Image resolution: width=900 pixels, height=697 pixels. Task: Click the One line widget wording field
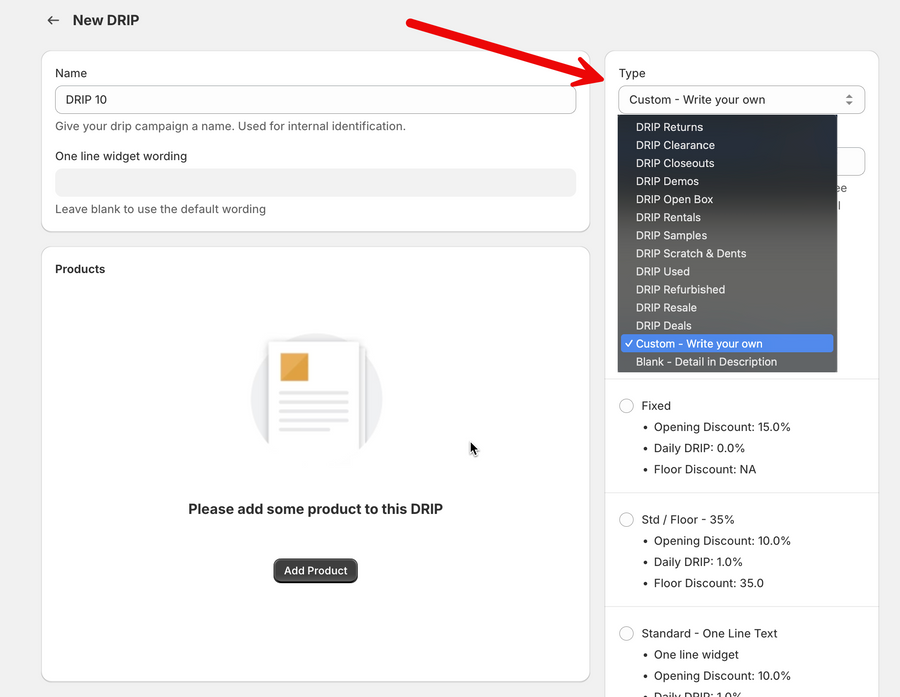click(x=315, y=183)
